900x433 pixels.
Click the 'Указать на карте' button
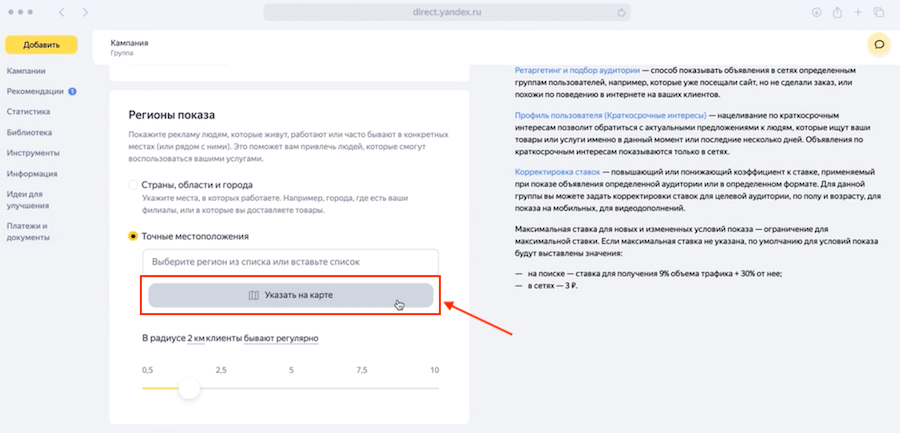pos(291,296)
